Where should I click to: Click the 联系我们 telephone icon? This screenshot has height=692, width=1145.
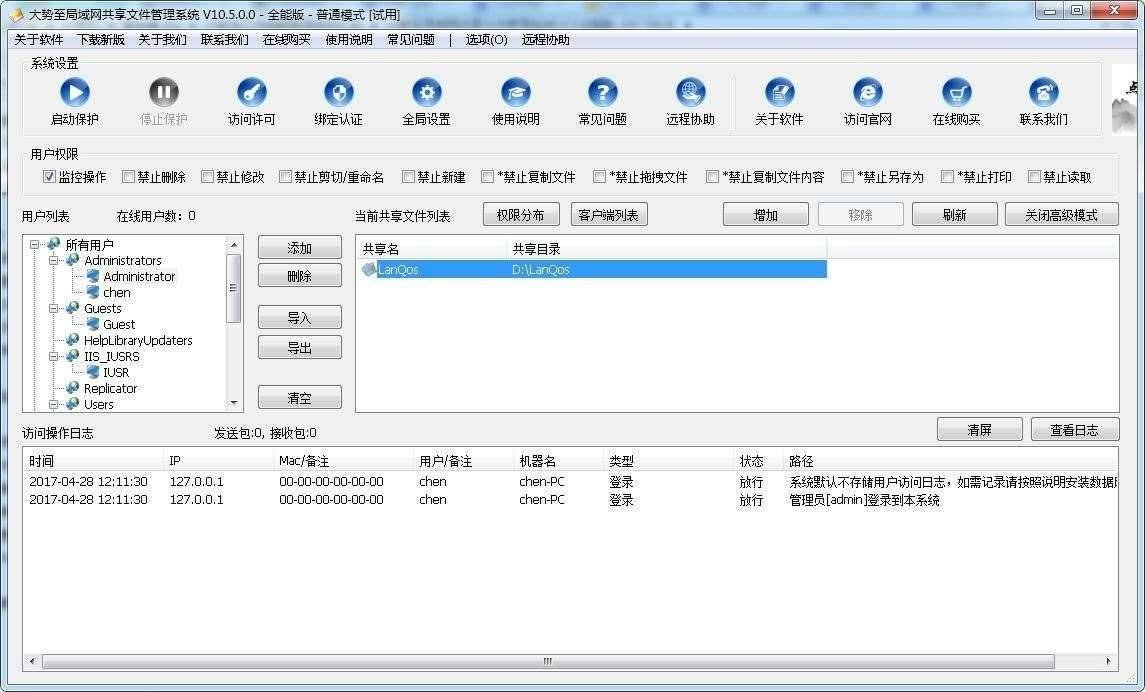click(x=1043, y=93)
